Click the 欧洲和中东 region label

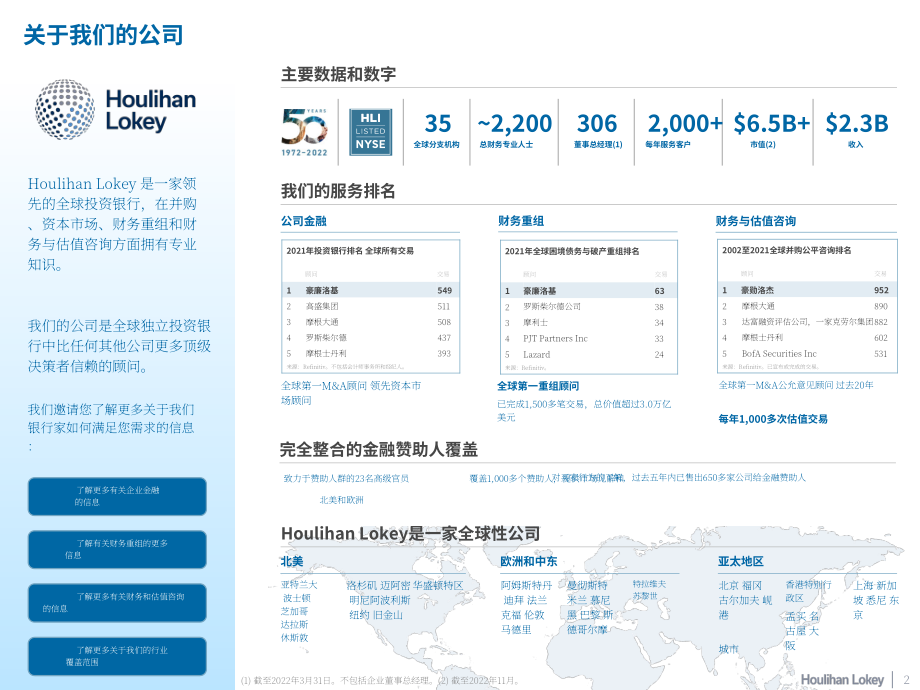(x=529, y=562)
